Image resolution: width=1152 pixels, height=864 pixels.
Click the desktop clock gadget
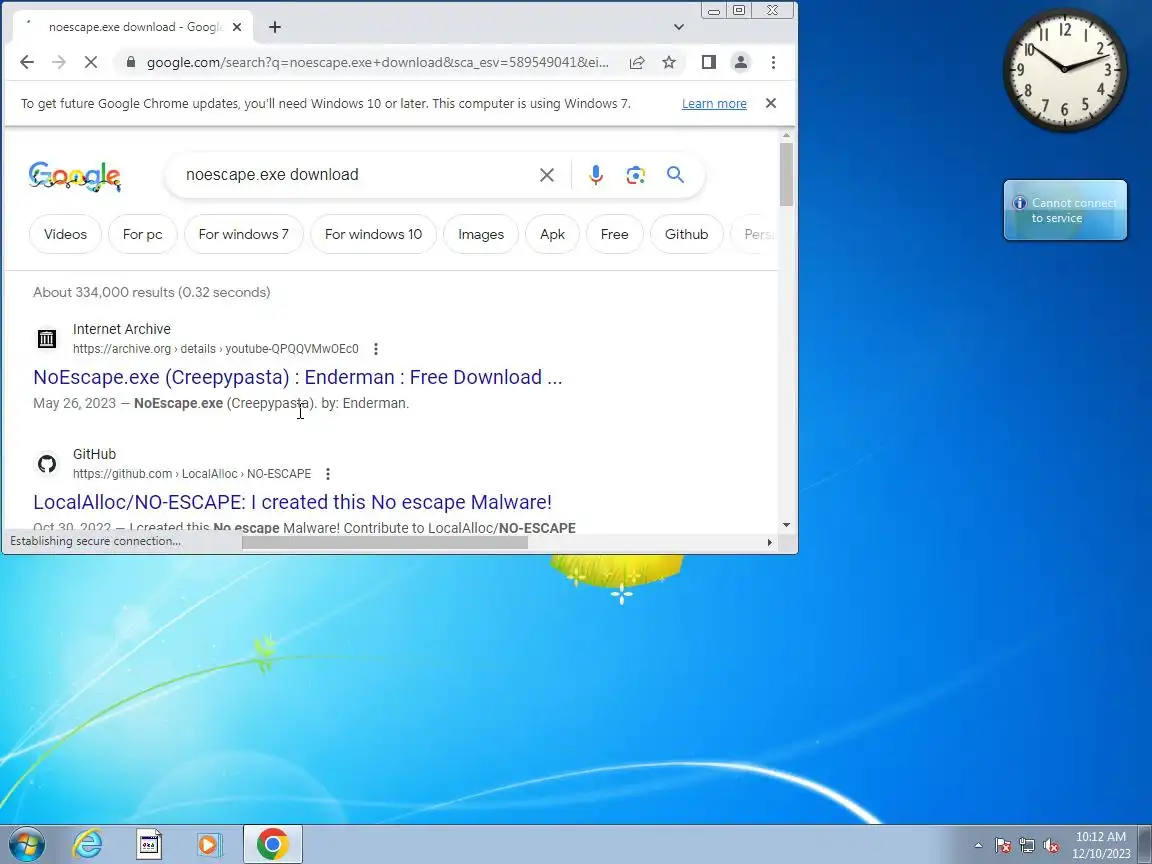point(1065,70)
